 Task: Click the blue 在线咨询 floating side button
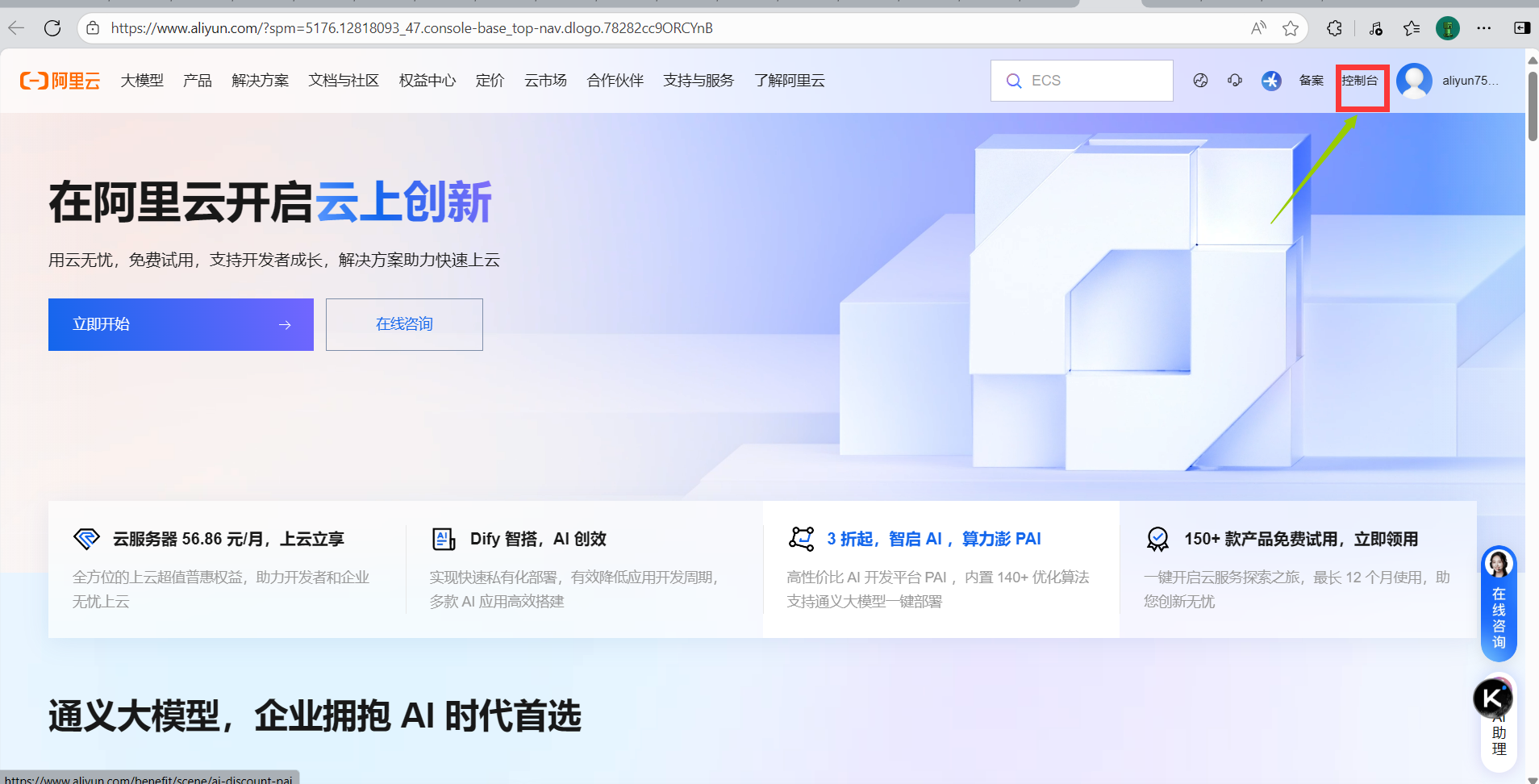[1499, 603]
